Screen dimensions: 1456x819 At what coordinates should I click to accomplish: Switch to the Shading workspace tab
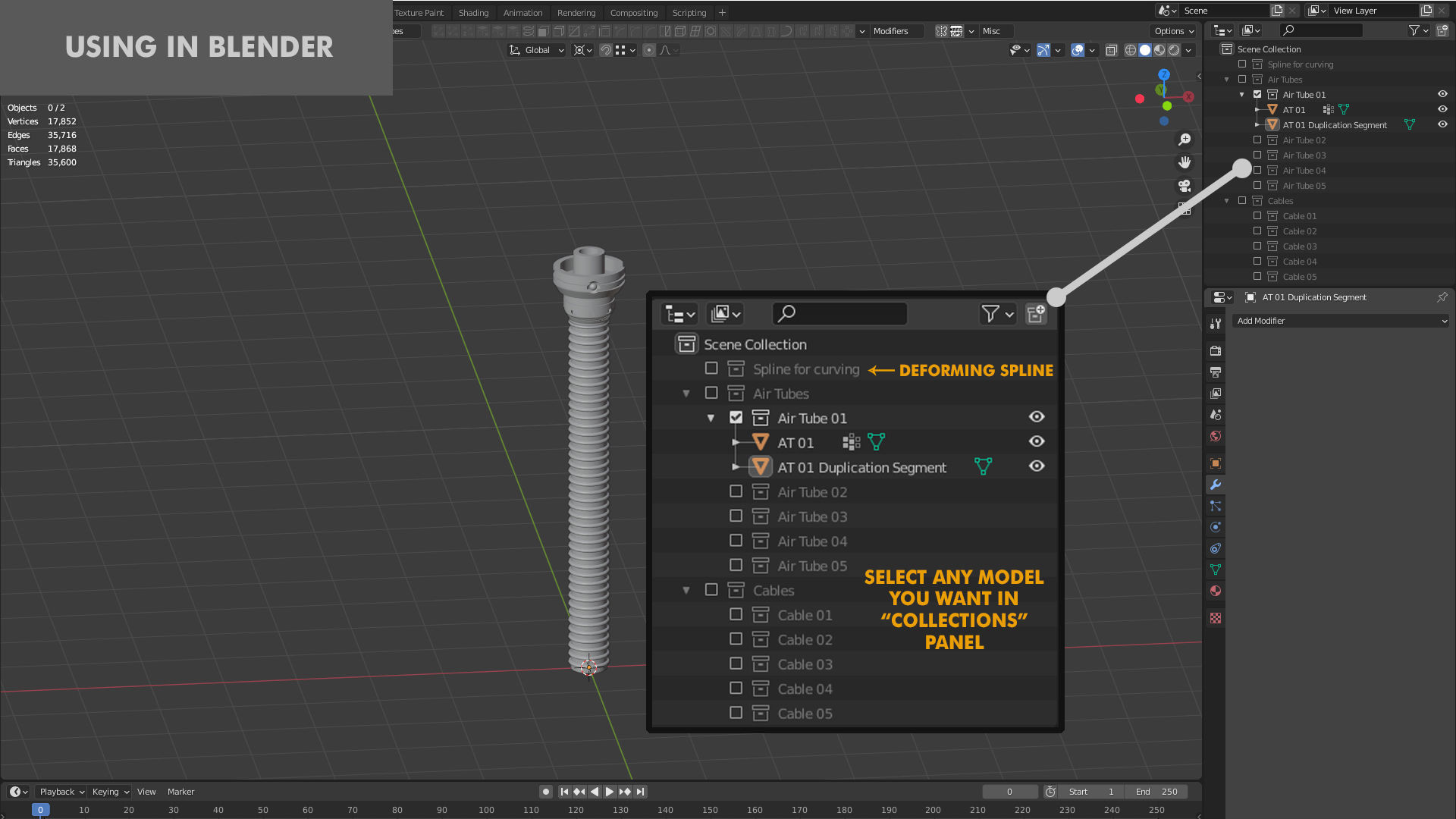473,13
